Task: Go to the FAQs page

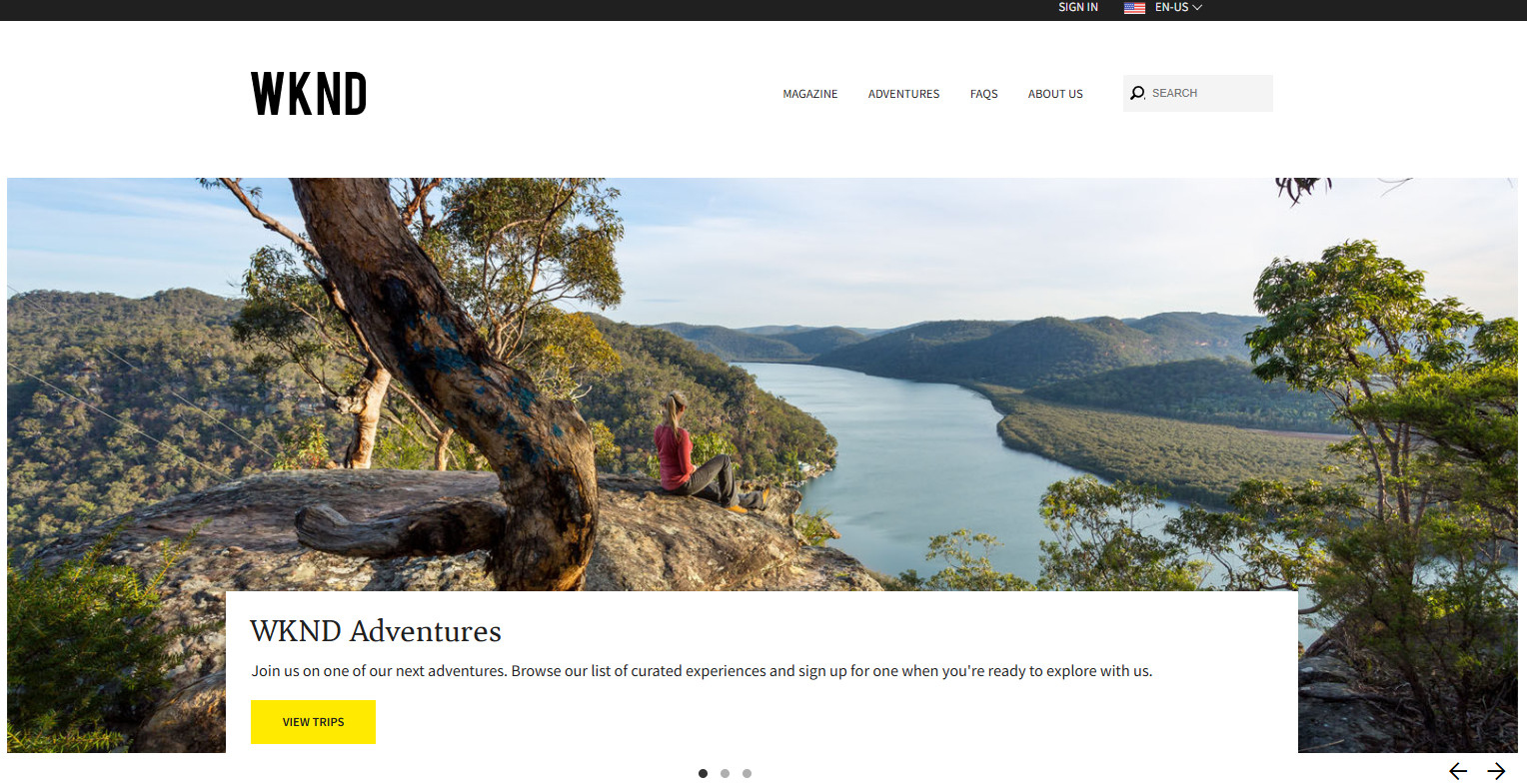Action: click(x=984, y=94)
